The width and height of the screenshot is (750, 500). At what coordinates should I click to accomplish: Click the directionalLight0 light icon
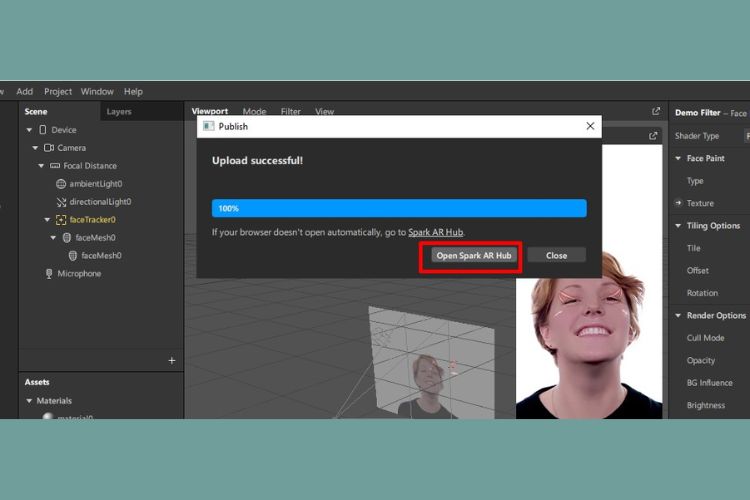[x=61, y=202]
